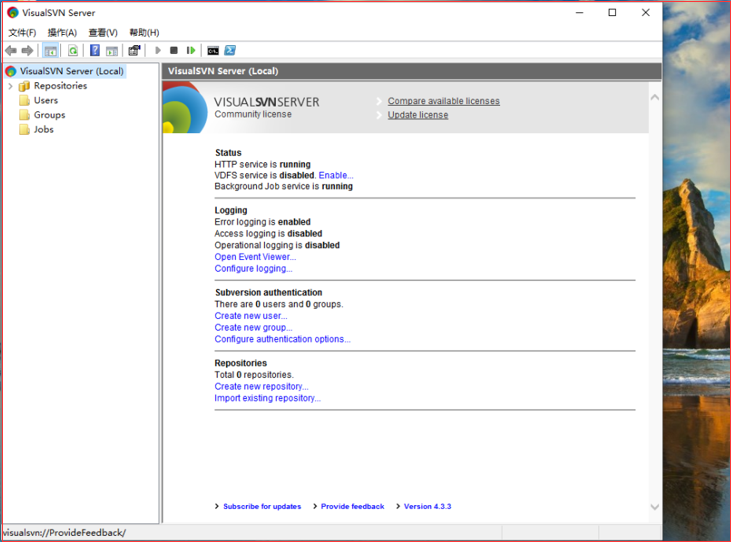The height and width of the screenshot is (542, 731).
Task: Open the server Properties toolbar icon
Action: [x=134, y=50]
